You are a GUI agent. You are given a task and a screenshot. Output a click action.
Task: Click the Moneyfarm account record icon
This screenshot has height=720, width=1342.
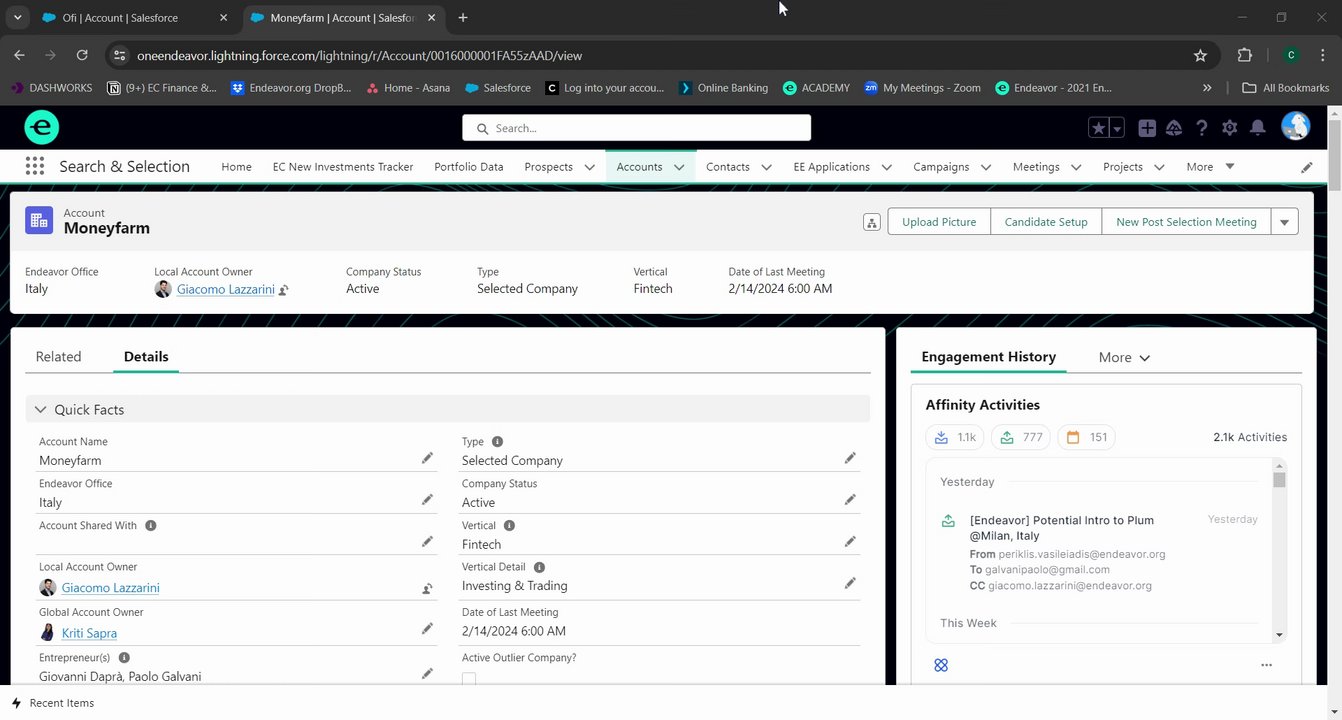click(x=39, y=221)
